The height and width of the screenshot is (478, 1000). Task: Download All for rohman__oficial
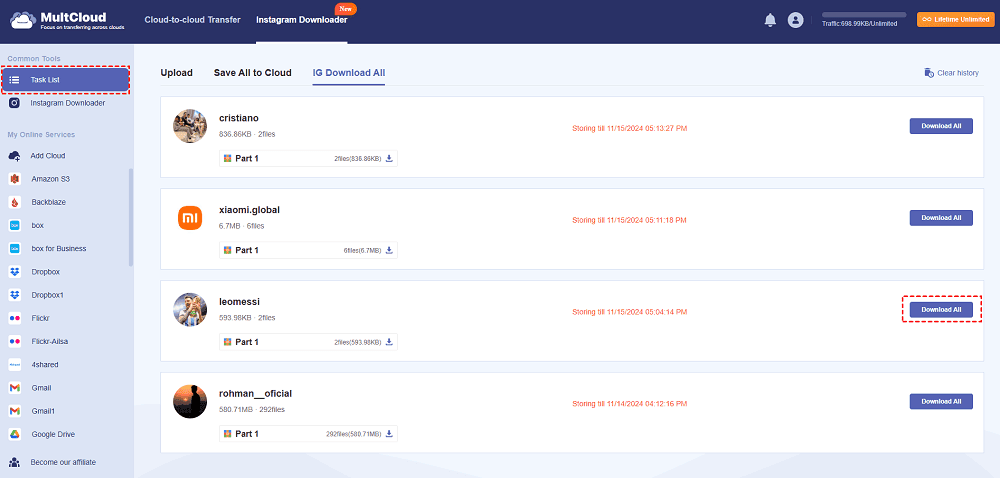941,402
